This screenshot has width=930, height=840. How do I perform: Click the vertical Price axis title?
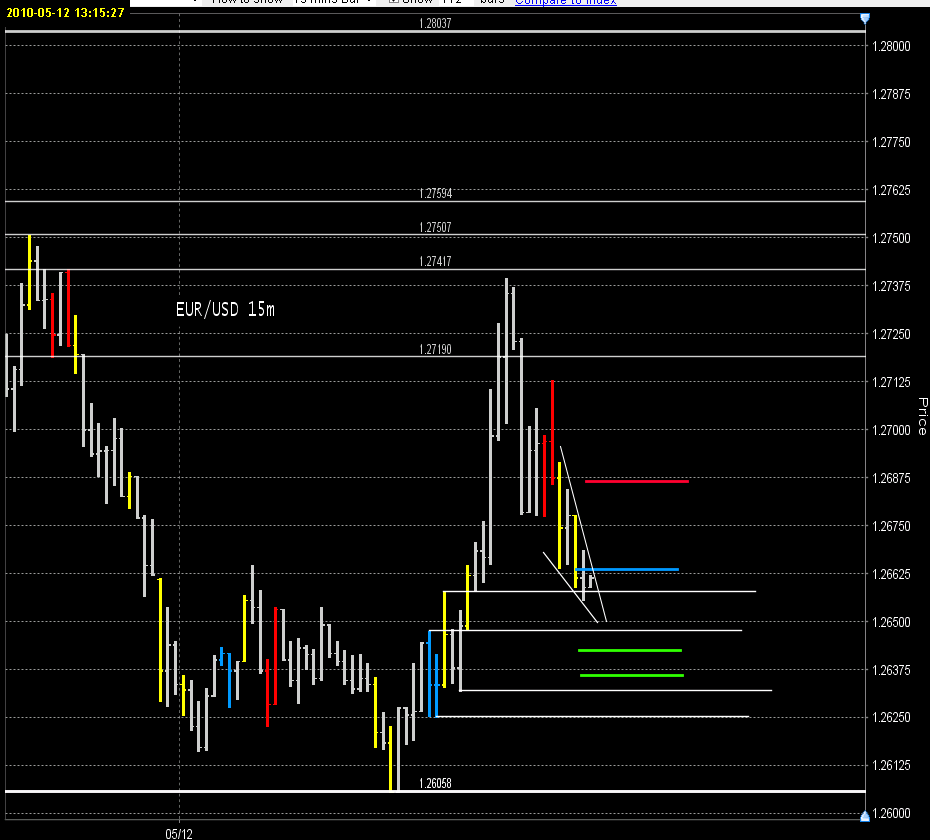922,416
